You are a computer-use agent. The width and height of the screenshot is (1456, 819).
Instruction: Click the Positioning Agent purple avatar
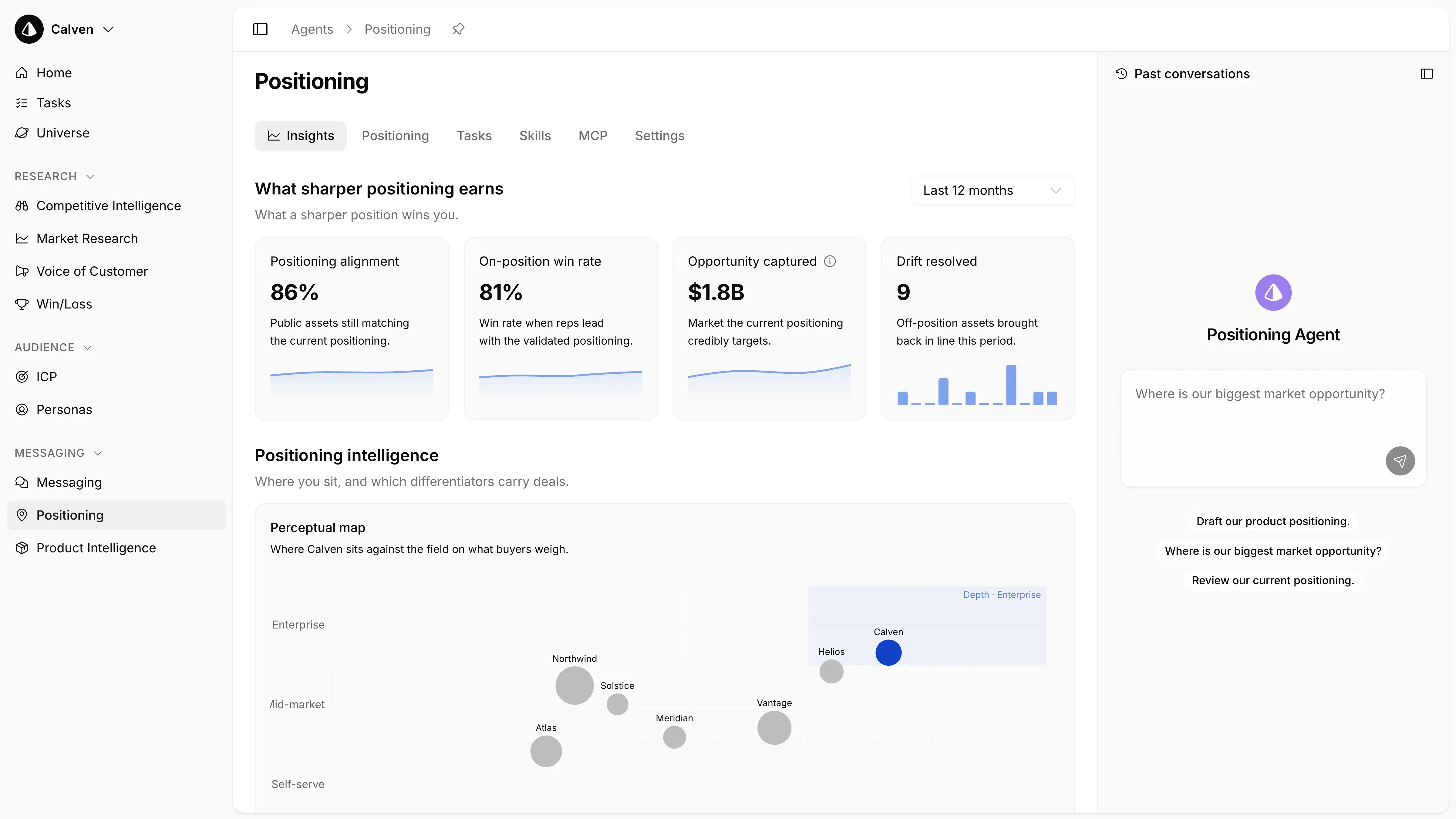[1273, 292]
